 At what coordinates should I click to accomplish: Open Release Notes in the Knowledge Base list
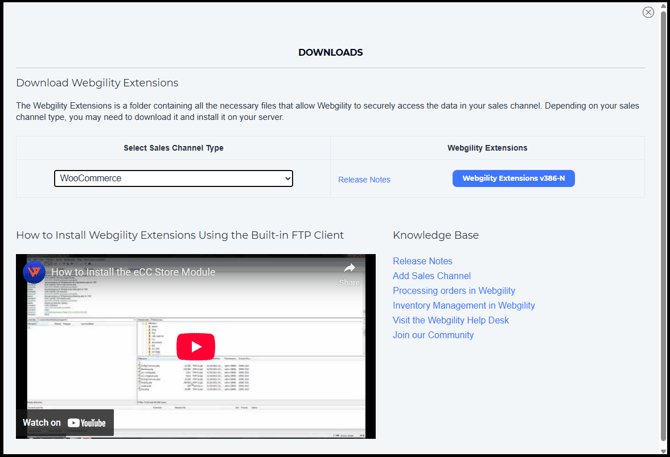pyautogui.click(x=422, y=261)
